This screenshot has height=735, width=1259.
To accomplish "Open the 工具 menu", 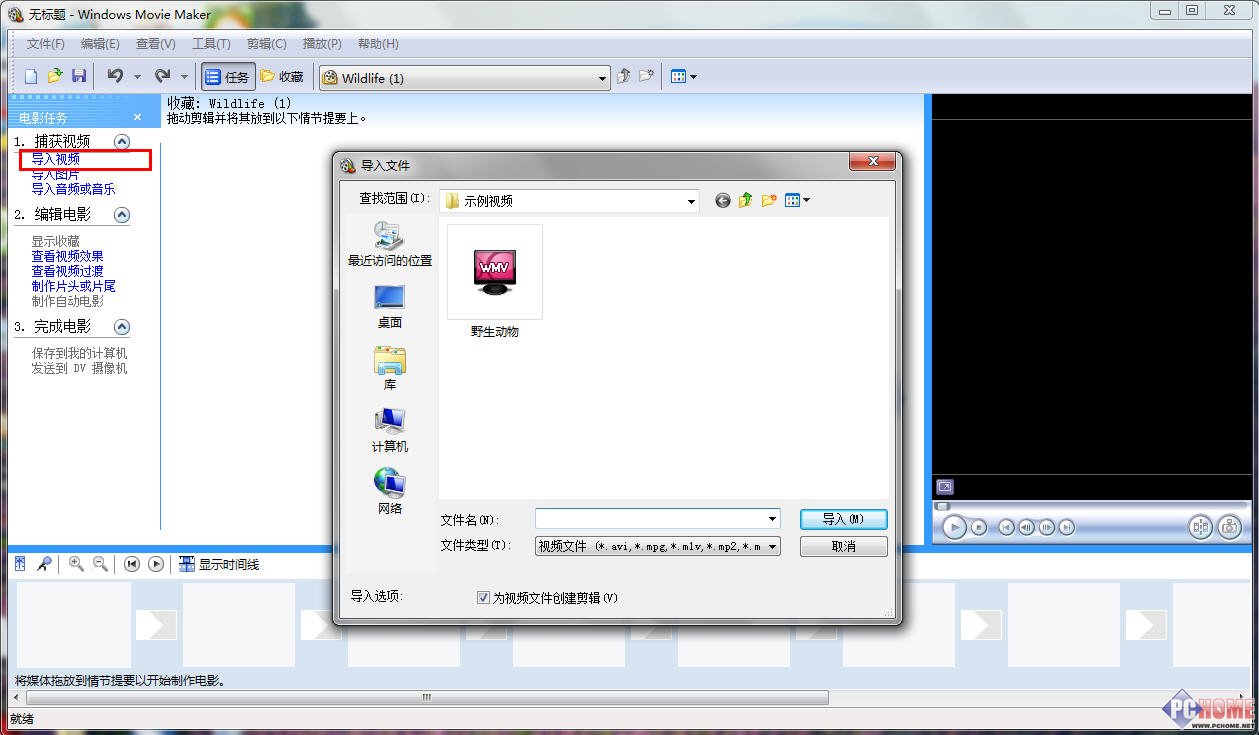I will pyautogui.click(x=210, y=43).
